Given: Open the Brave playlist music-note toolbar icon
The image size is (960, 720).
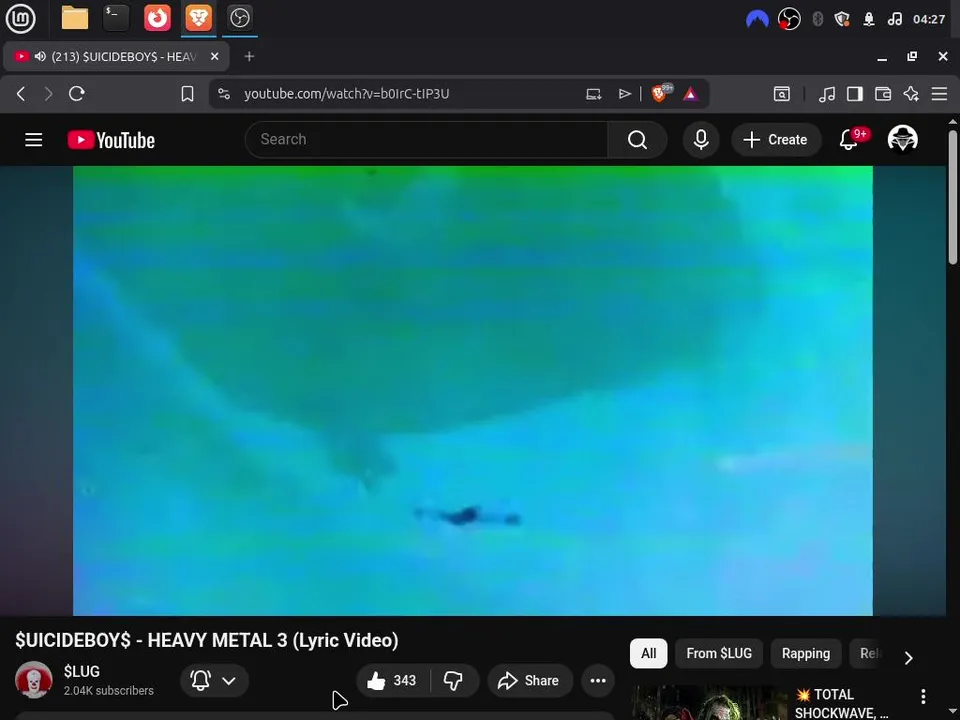Looking at the screenshot, I should tap(827, 94).
